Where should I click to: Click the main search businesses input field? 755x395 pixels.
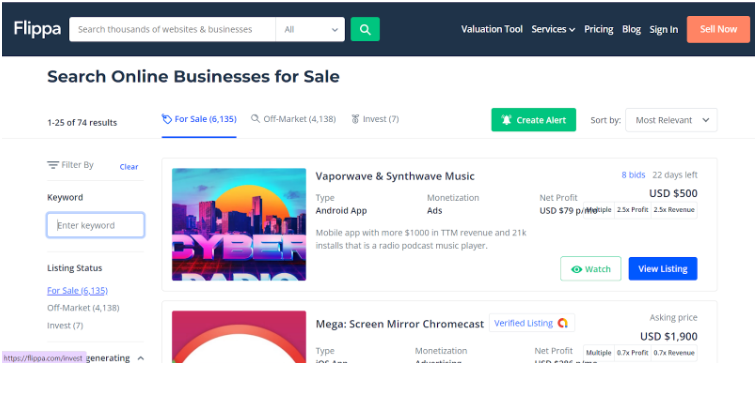pos(172,29)
